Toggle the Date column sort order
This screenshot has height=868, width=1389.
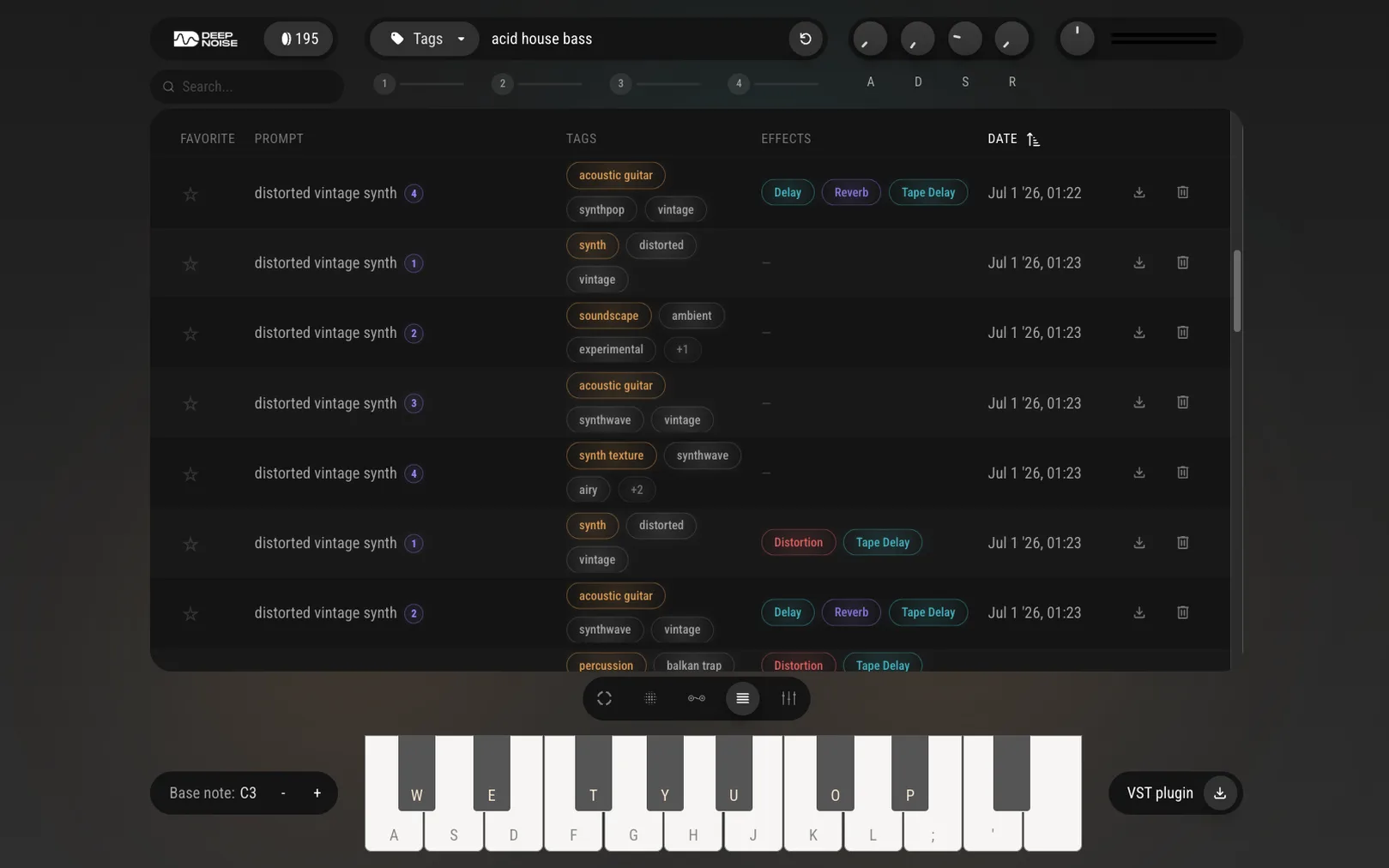click(x=1033, y=139)
